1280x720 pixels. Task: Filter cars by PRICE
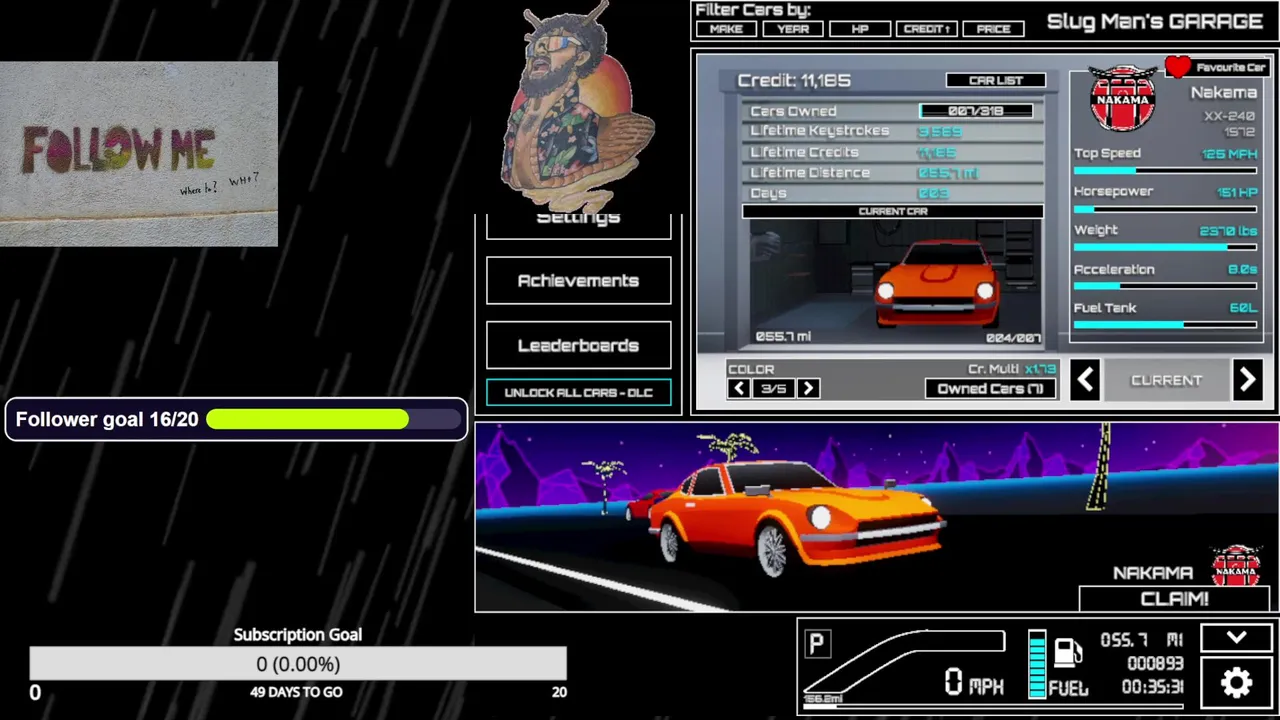(x=993, y=29)
